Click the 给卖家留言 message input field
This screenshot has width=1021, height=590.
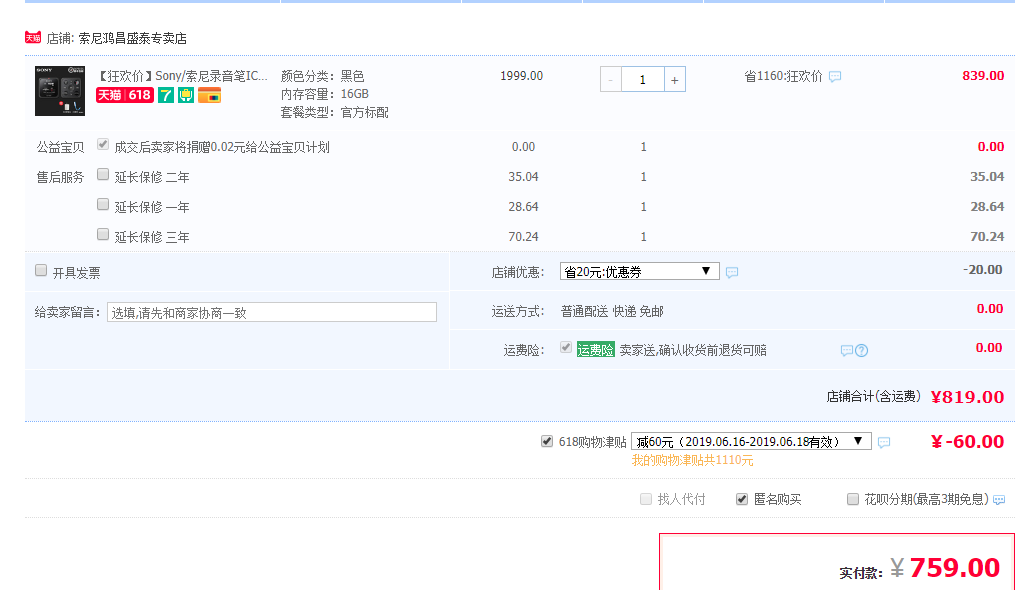click(272, 312)
